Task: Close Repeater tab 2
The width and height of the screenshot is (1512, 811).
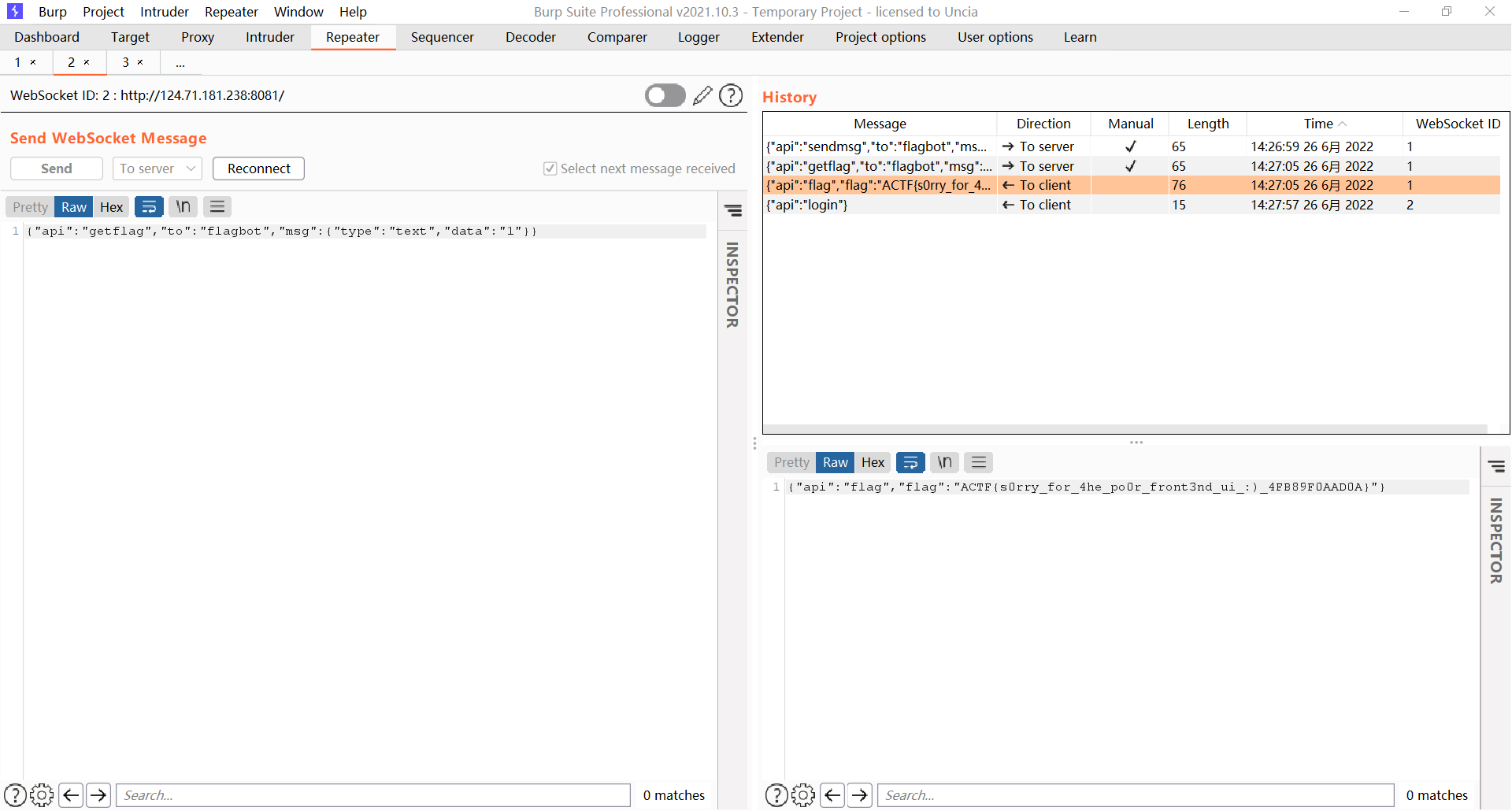Action: pos(87,62)
